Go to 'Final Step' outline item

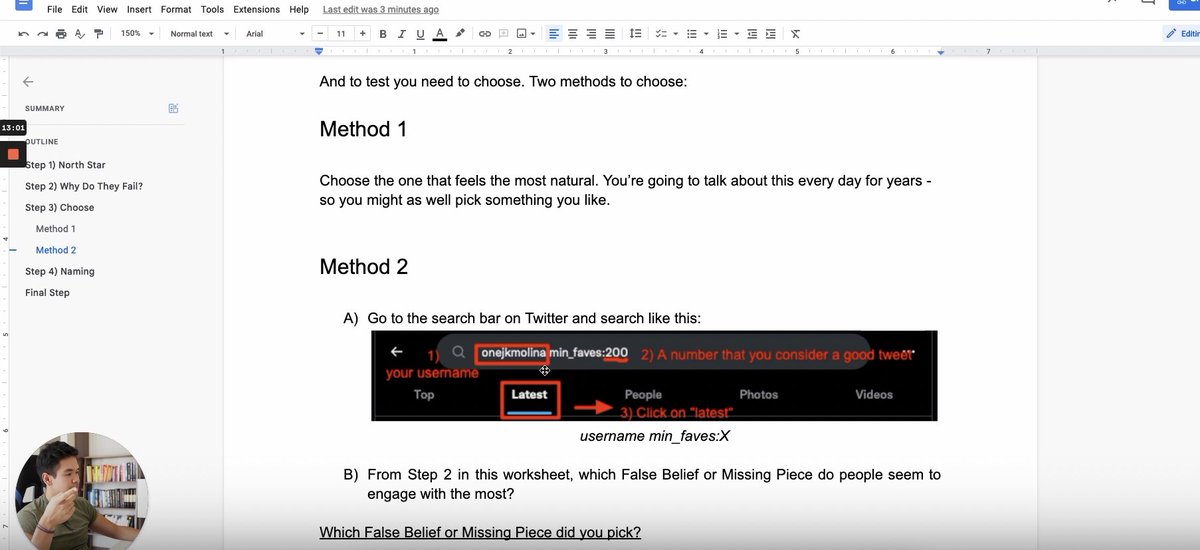click(47, 293)
